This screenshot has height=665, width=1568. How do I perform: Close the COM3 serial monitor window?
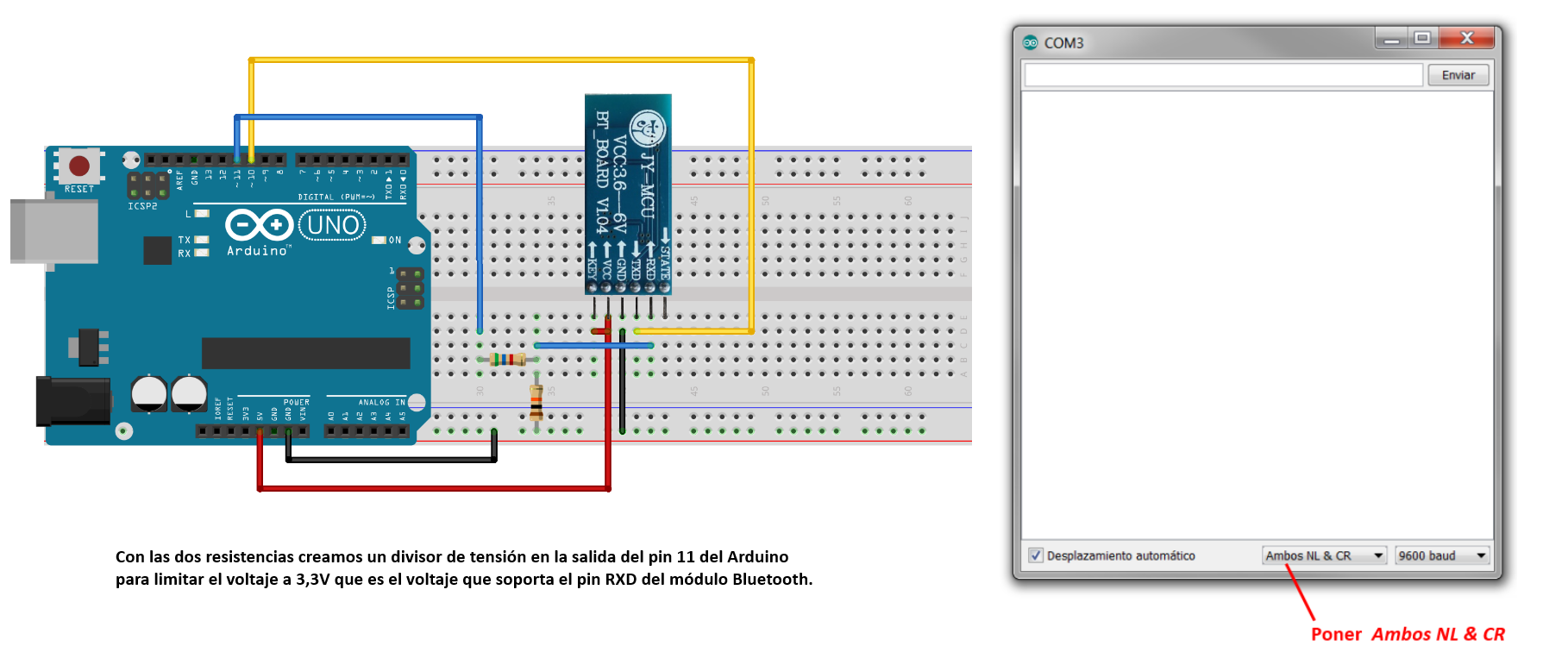coord(1466,38)
